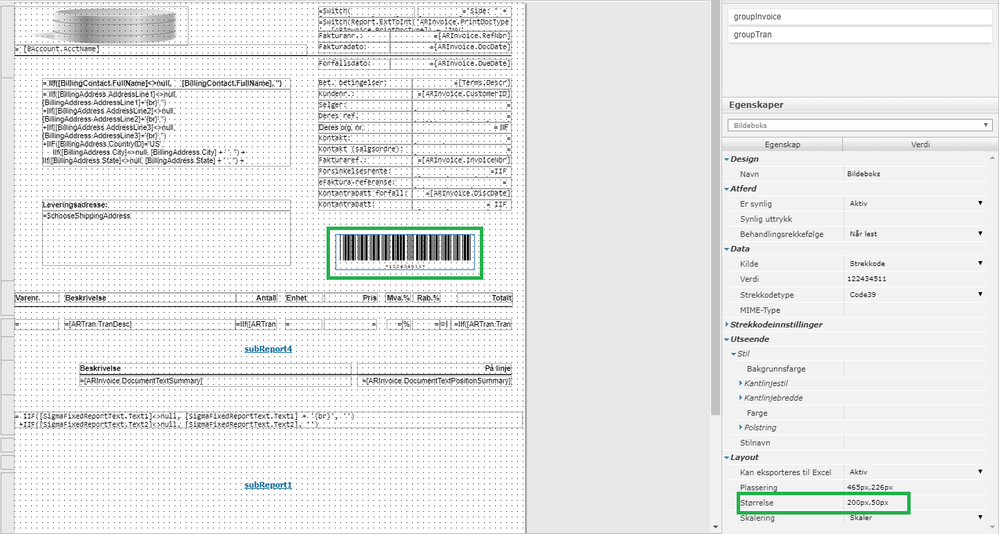Select the På linje header label
The width and height of the screenshot is (999, 534).
pyautogui.click(x=435, y=368)
